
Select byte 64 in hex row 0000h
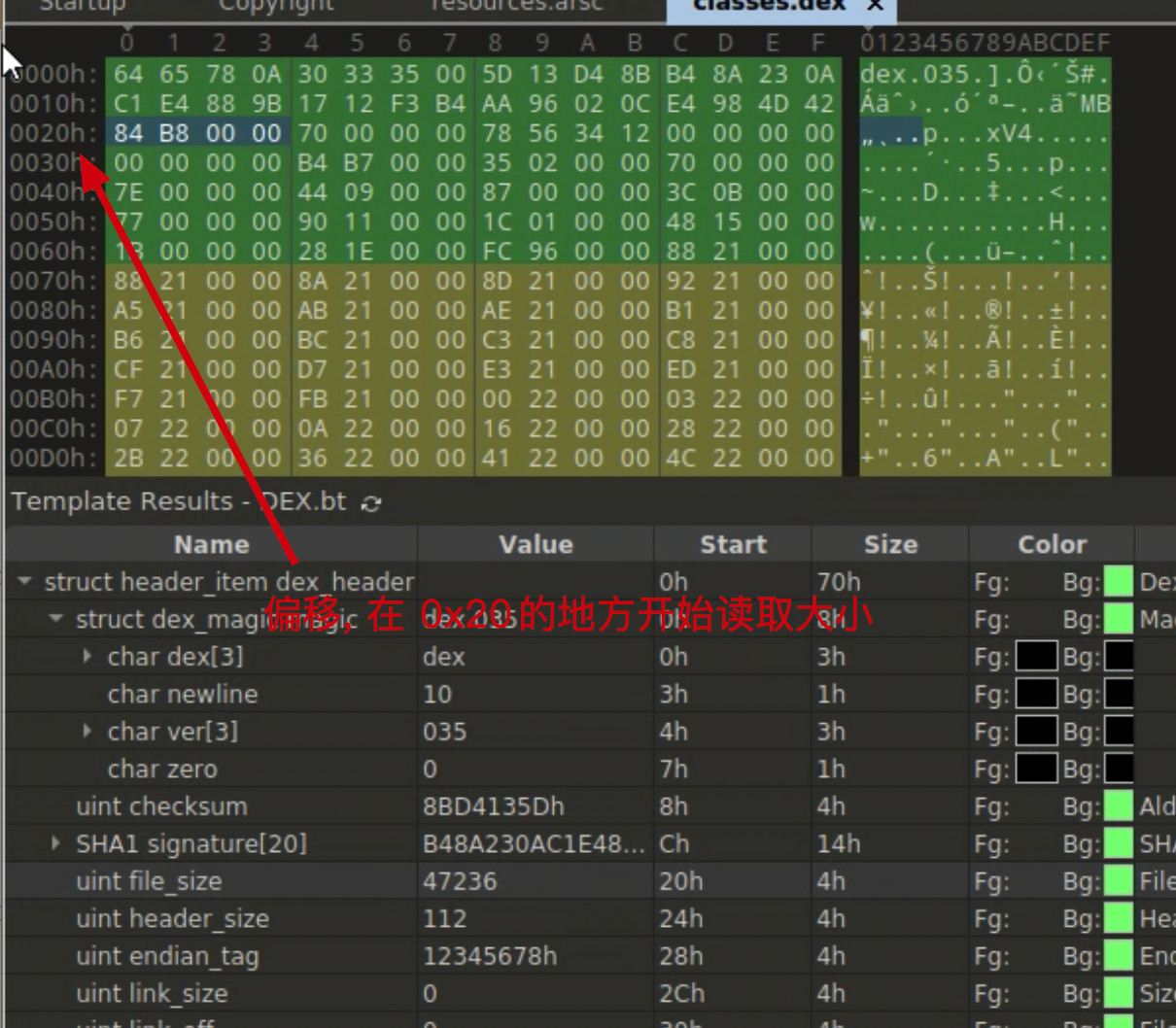pos(128,74)
